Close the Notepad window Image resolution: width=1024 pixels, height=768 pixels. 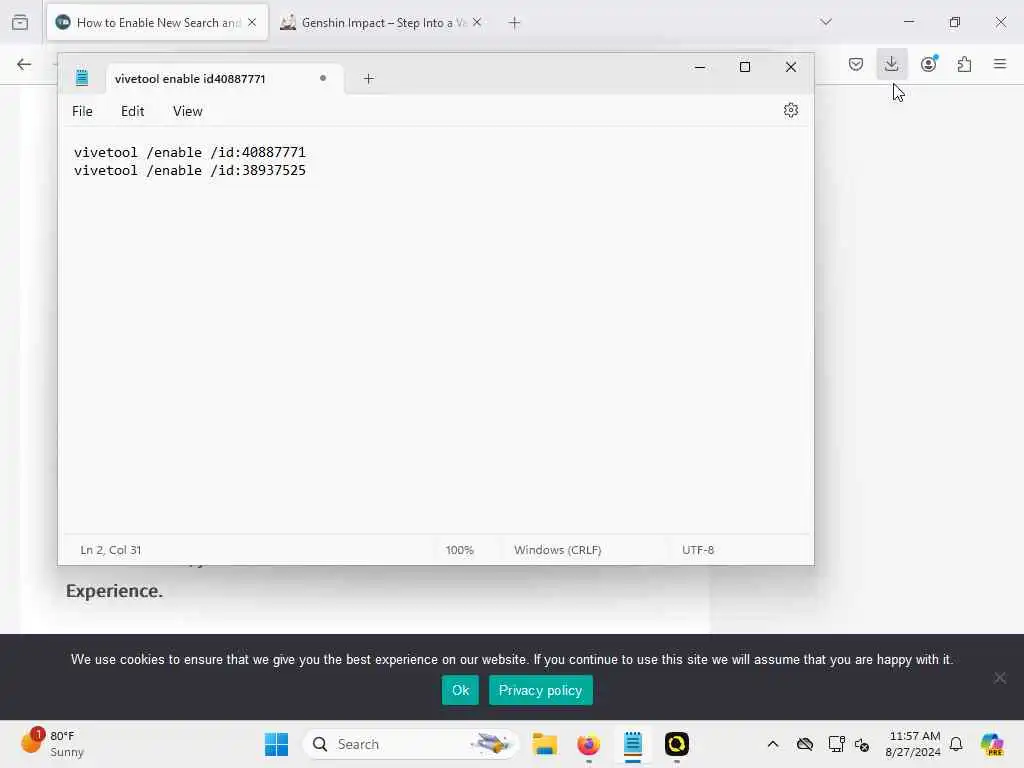790,67
